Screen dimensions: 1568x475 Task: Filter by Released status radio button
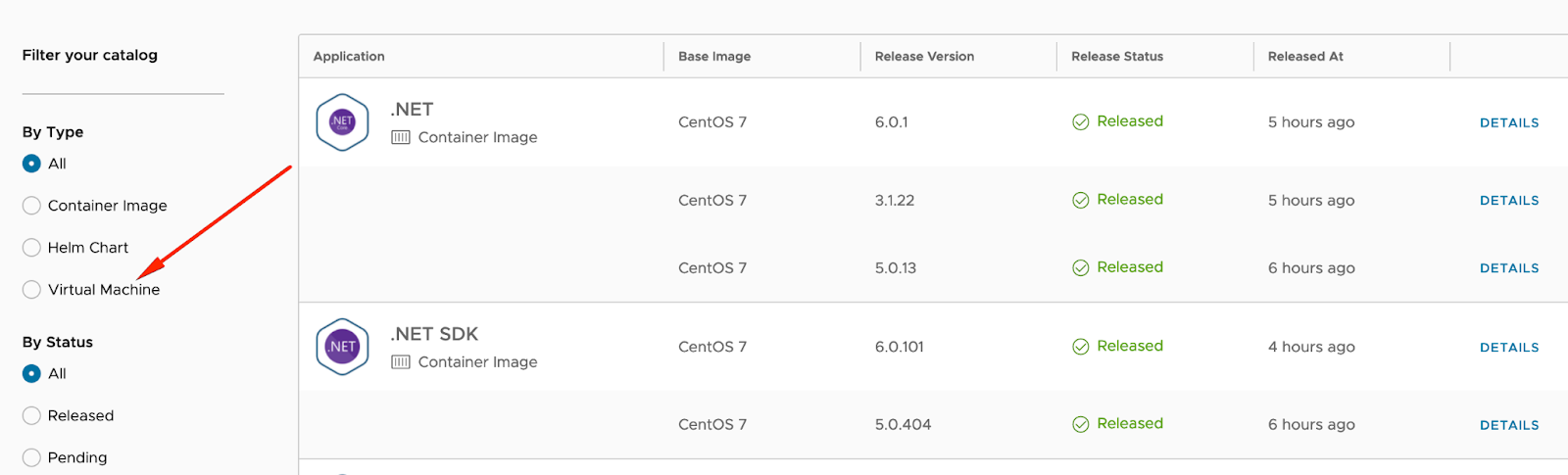click(x=31, y=416)
